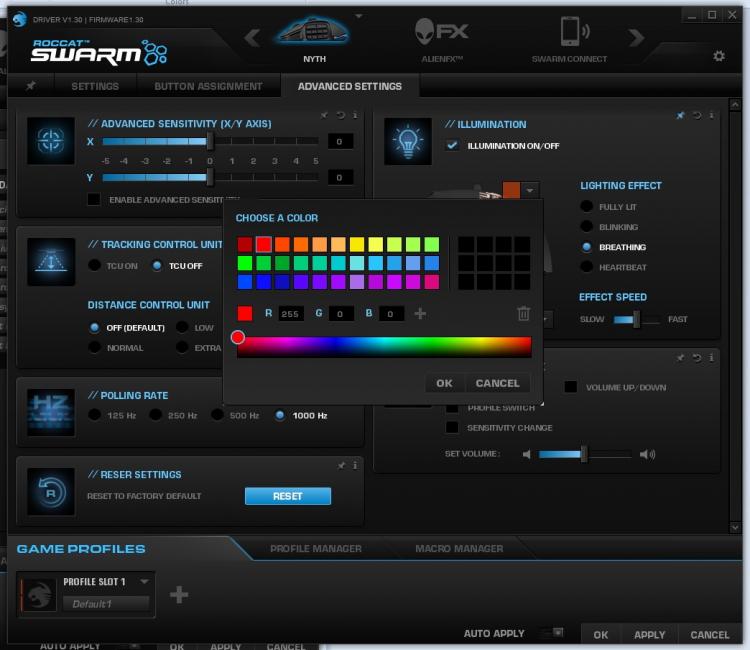Pick the orange swatch in the top row
Image resolution: width=750 pixels, height=650 pixels.
click(x=301, y=244)
